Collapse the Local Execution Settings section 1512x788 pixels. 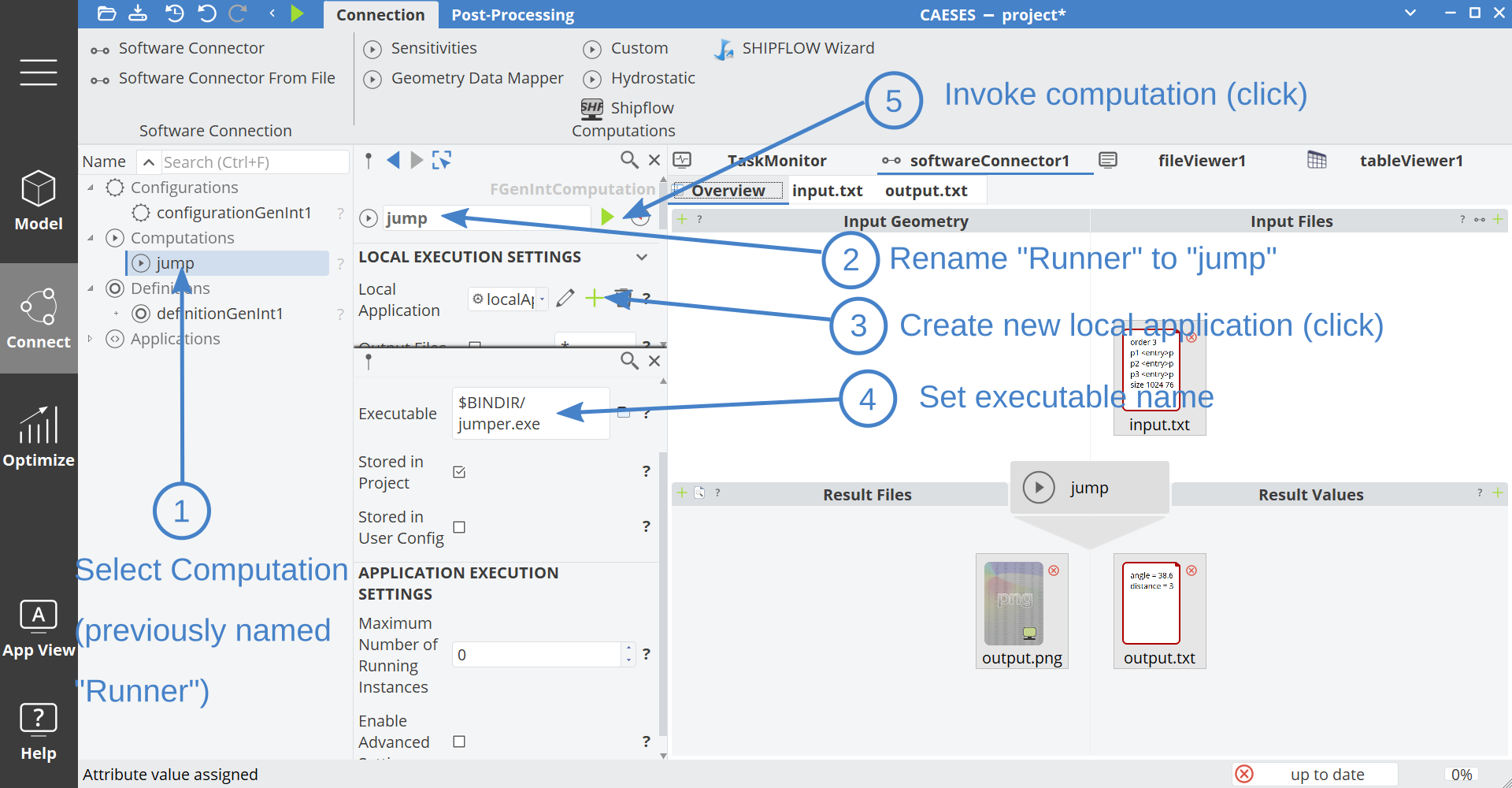coord(642,257)
